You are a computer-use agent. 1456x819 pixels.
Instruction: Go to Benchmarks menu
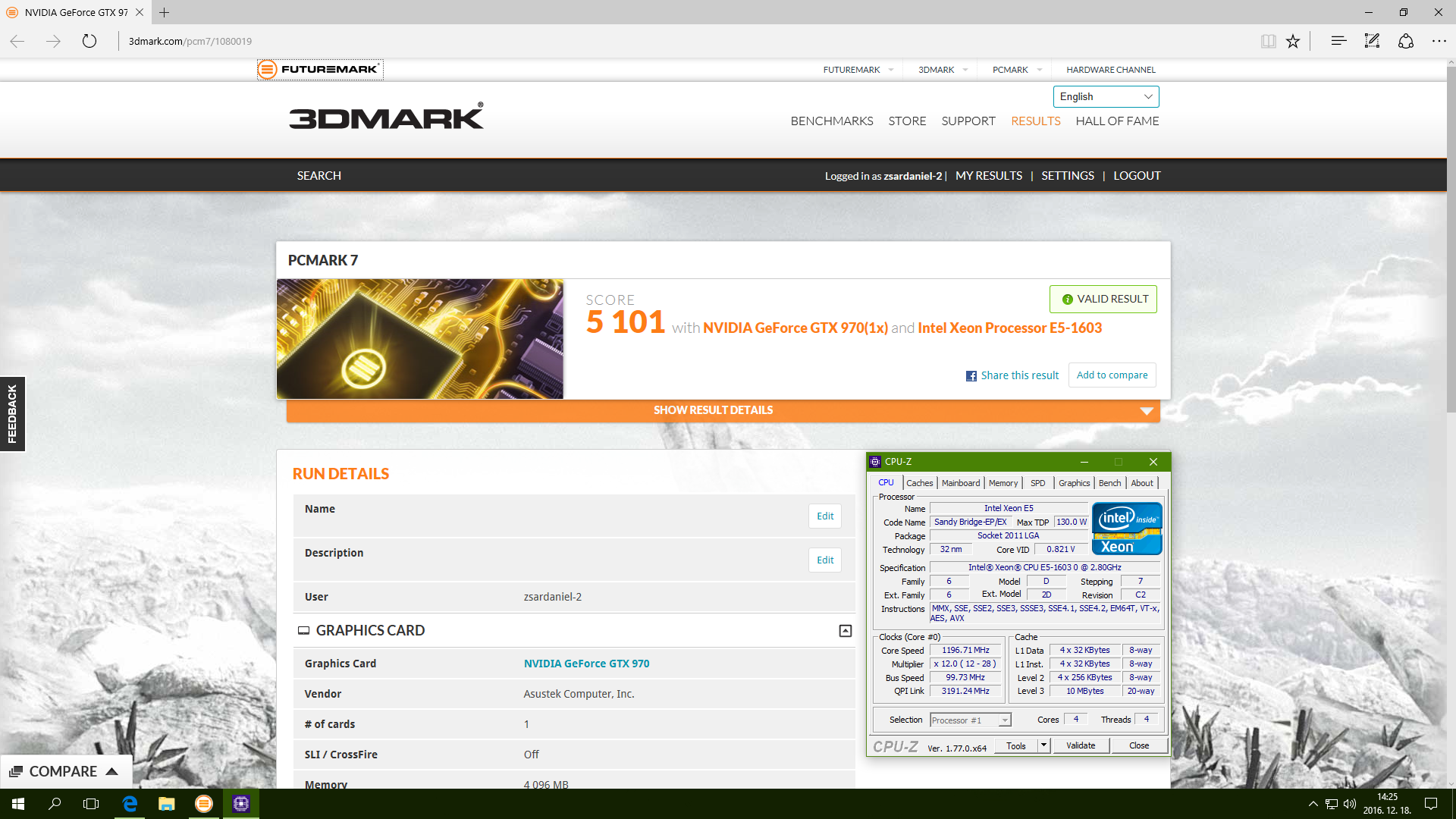(832, 121)
